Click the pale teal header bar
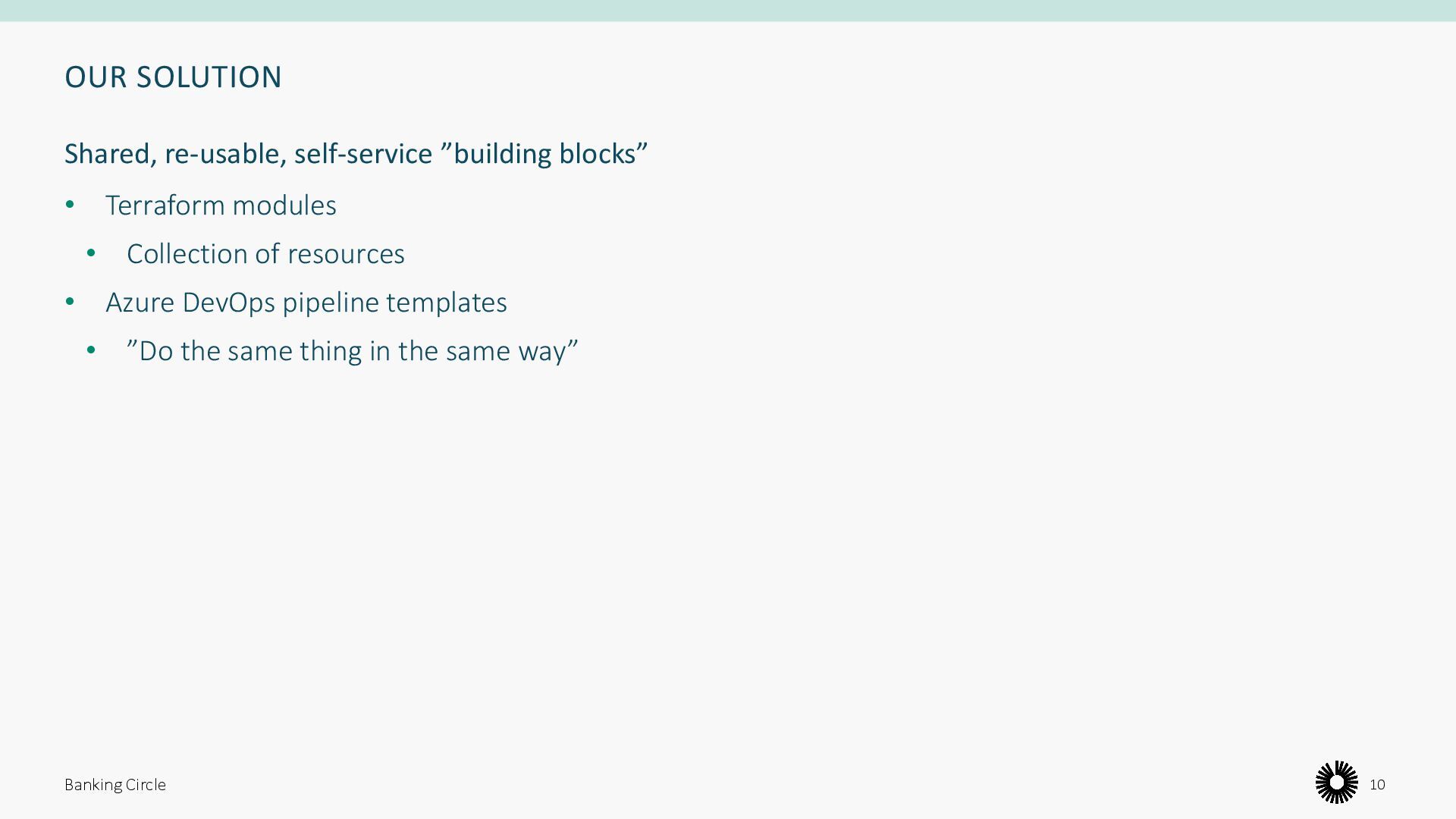The width and height of the screenshot is (1456, 819). pyautogui.click(x=728, y=11)
